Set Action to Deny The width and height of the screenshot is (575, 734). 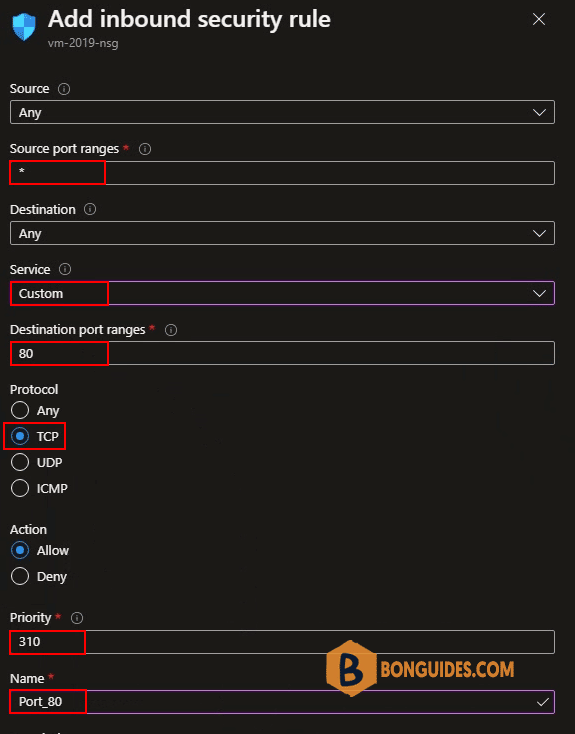[20, 576]
